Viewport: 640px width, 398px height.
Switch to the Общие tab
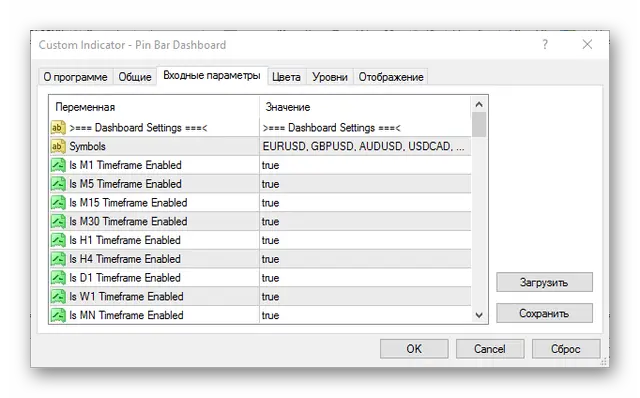pyautogui.click(x=135, y=77)
